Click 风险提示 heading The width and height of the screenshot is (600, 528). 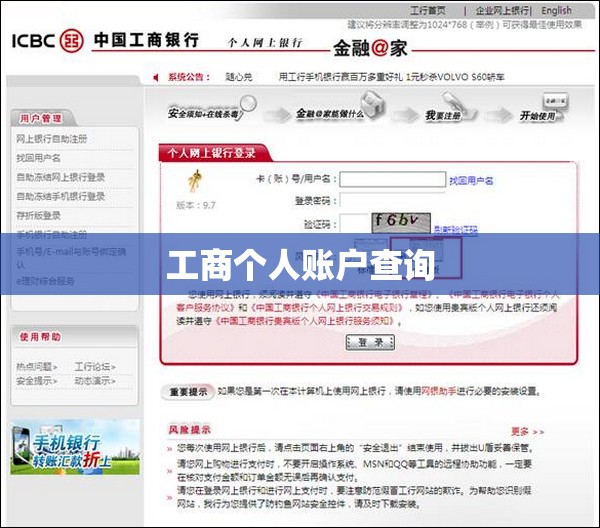190,430
